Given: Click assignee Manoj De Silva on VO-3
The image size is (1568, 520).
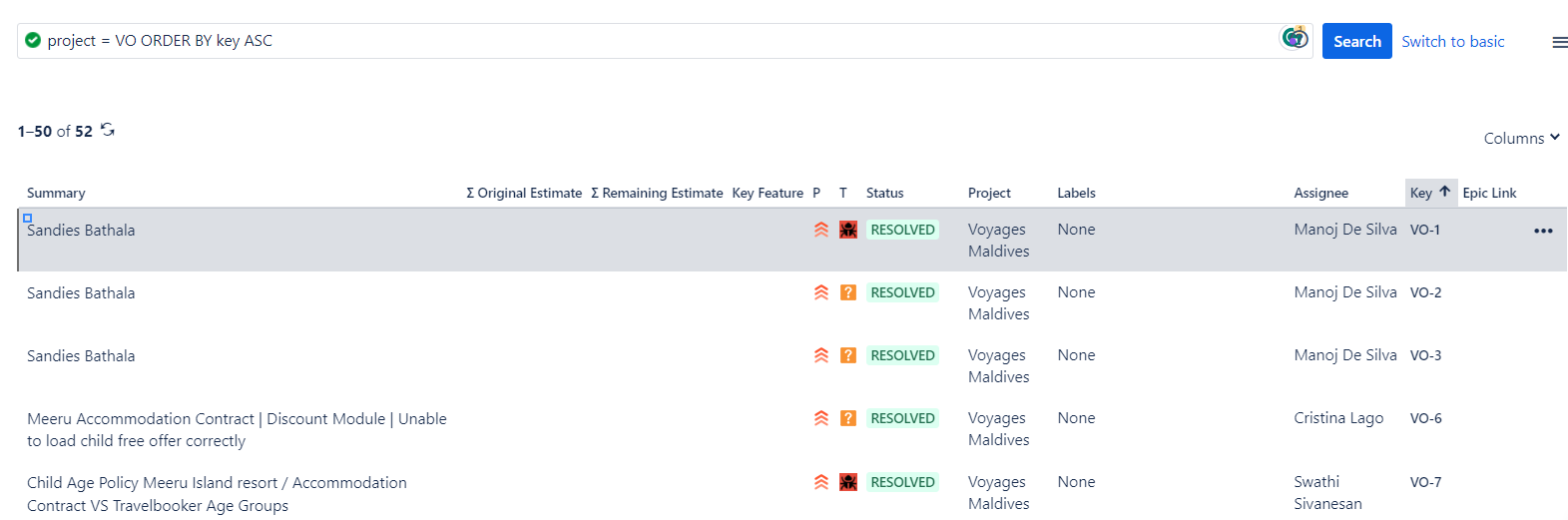Looking at the screenshot, I should pos(1344,355).
